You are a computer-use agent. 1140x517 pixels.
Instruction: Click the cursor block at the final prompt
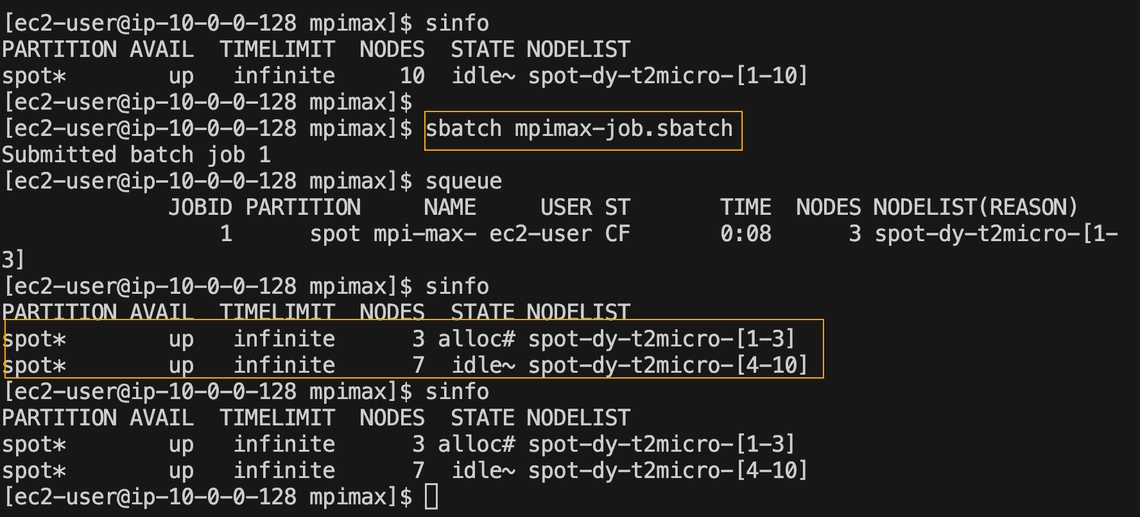(x=431, y=496)
